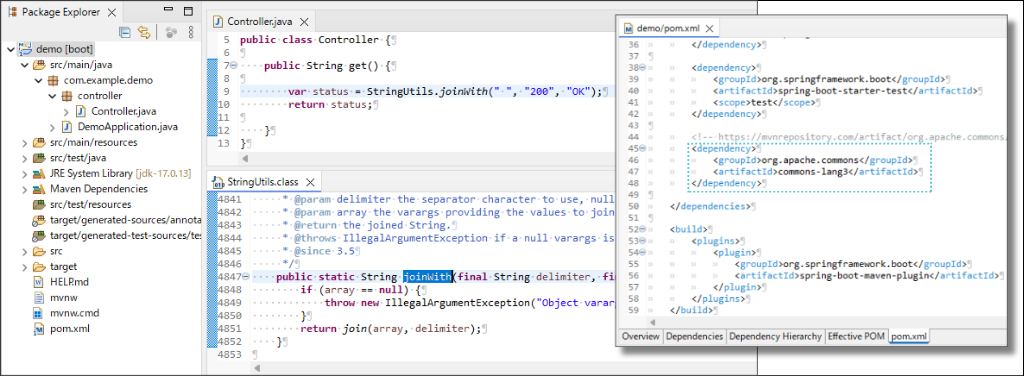Expand DemoApplication.java in the tree
Image resolution: width=1024 pixels, height=377 pixels.
click(x=53, y=127)
